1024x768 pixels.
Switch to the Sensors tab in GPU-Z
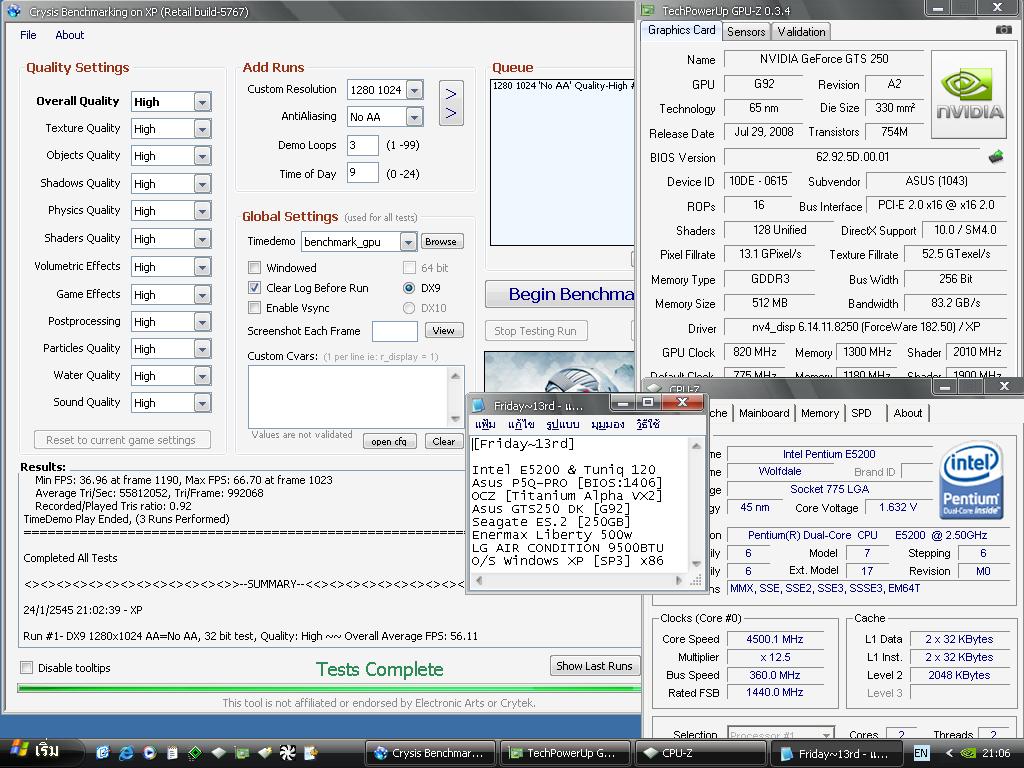pyautogui.click(x=746, y=31)
